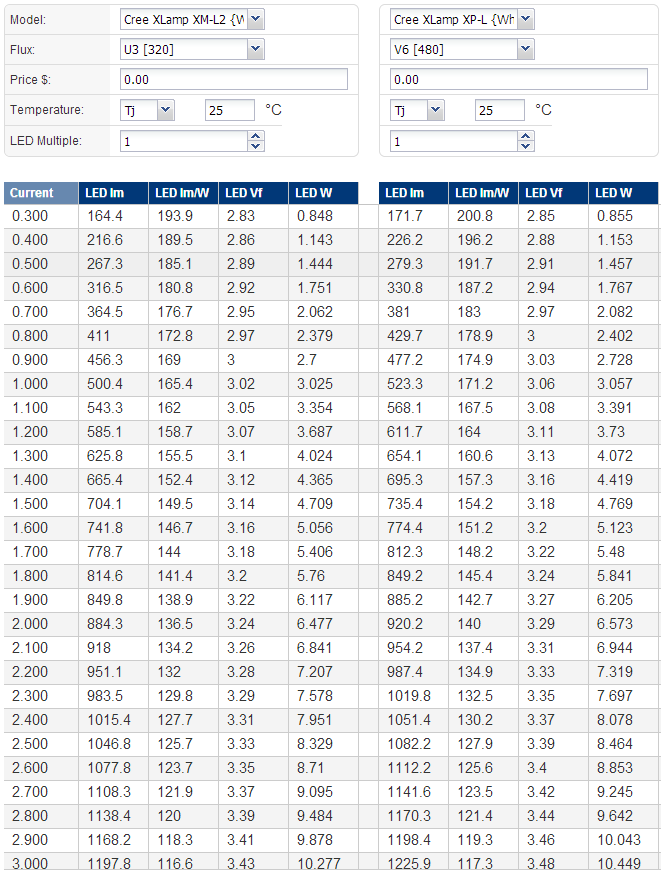The image size is (661, 875).
Task: Decrease the left LED Multiple with down arrow
Action: pos(256,146)
